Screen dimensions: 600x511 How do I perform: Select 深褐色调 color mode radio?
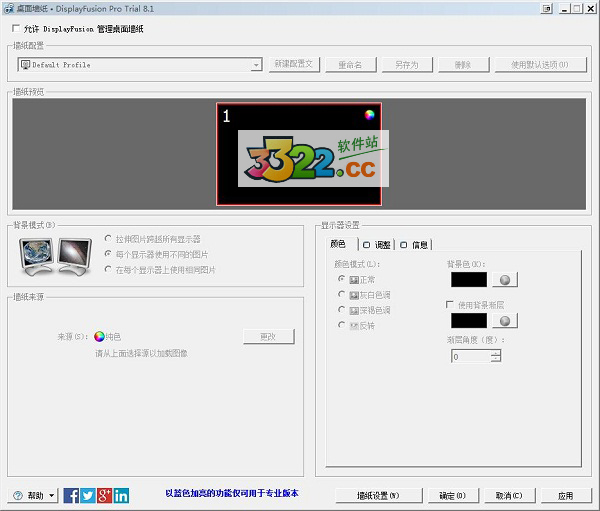341,309
